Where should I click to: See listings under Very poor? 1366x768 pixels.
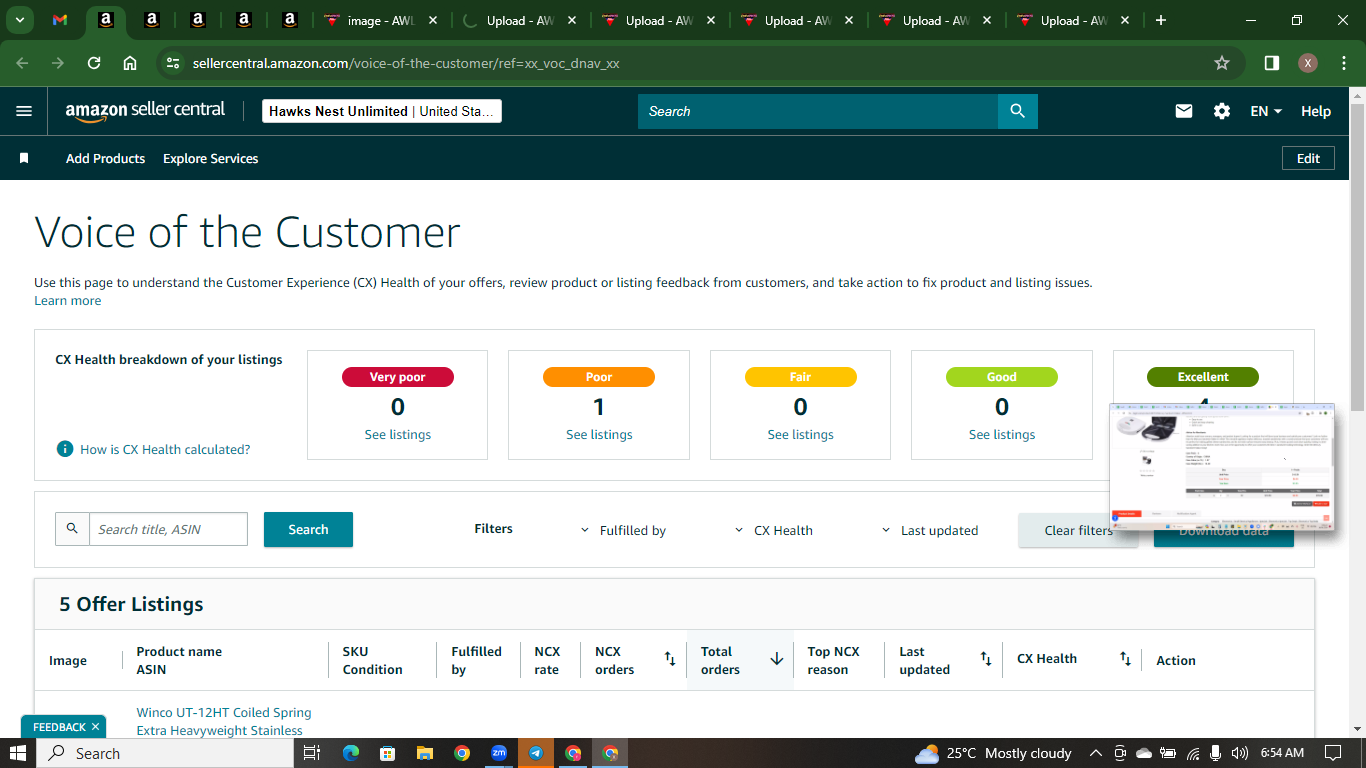[398, 434]
